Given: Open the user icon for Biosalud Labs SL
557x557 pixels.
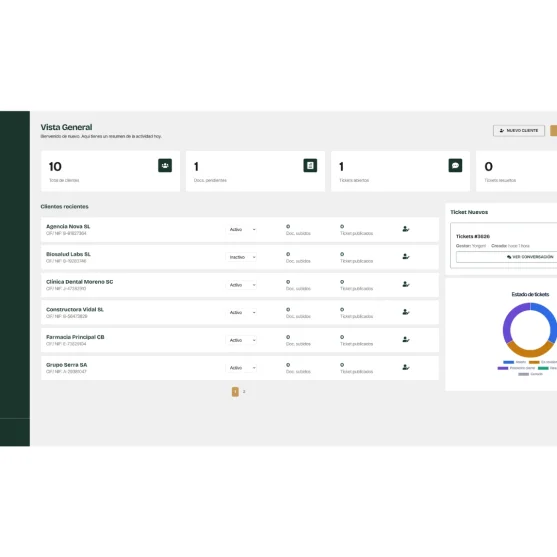Looking at the screenshot, I should [x=406, y=256].
